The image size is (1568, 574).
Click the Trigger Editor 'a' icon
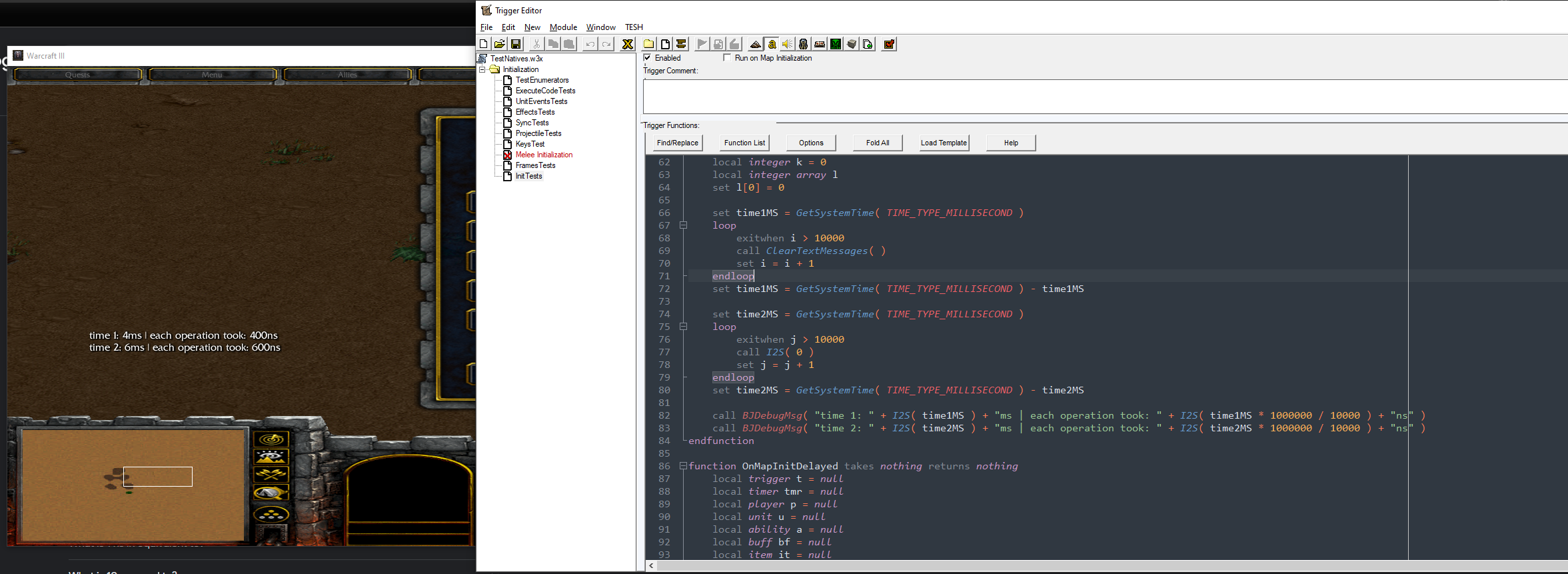point(772,44)
